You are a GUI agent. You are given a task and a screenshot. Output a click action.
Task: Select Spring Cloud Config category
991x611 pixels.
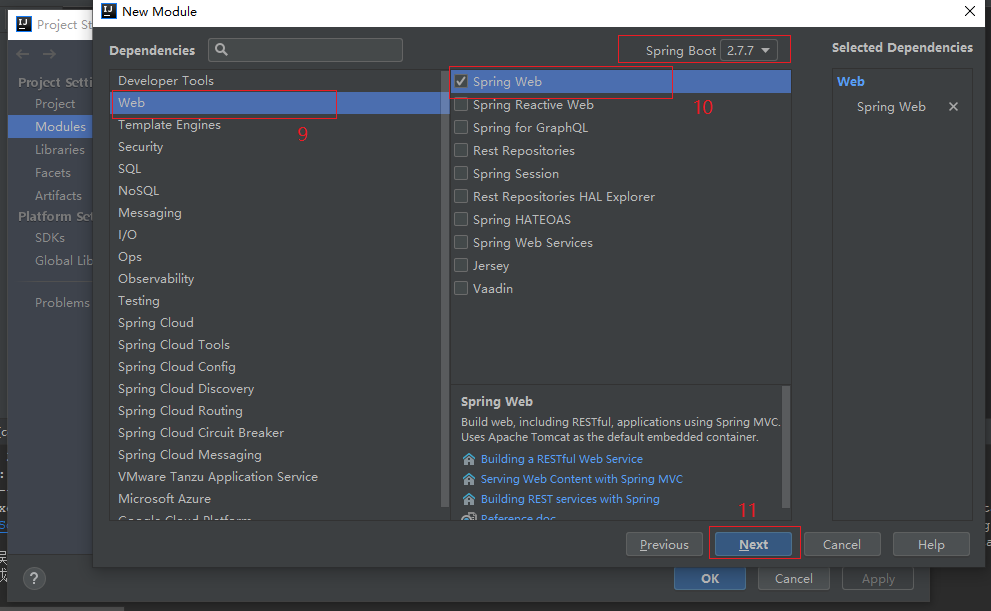pyautogui.click(x=176, y=367)
